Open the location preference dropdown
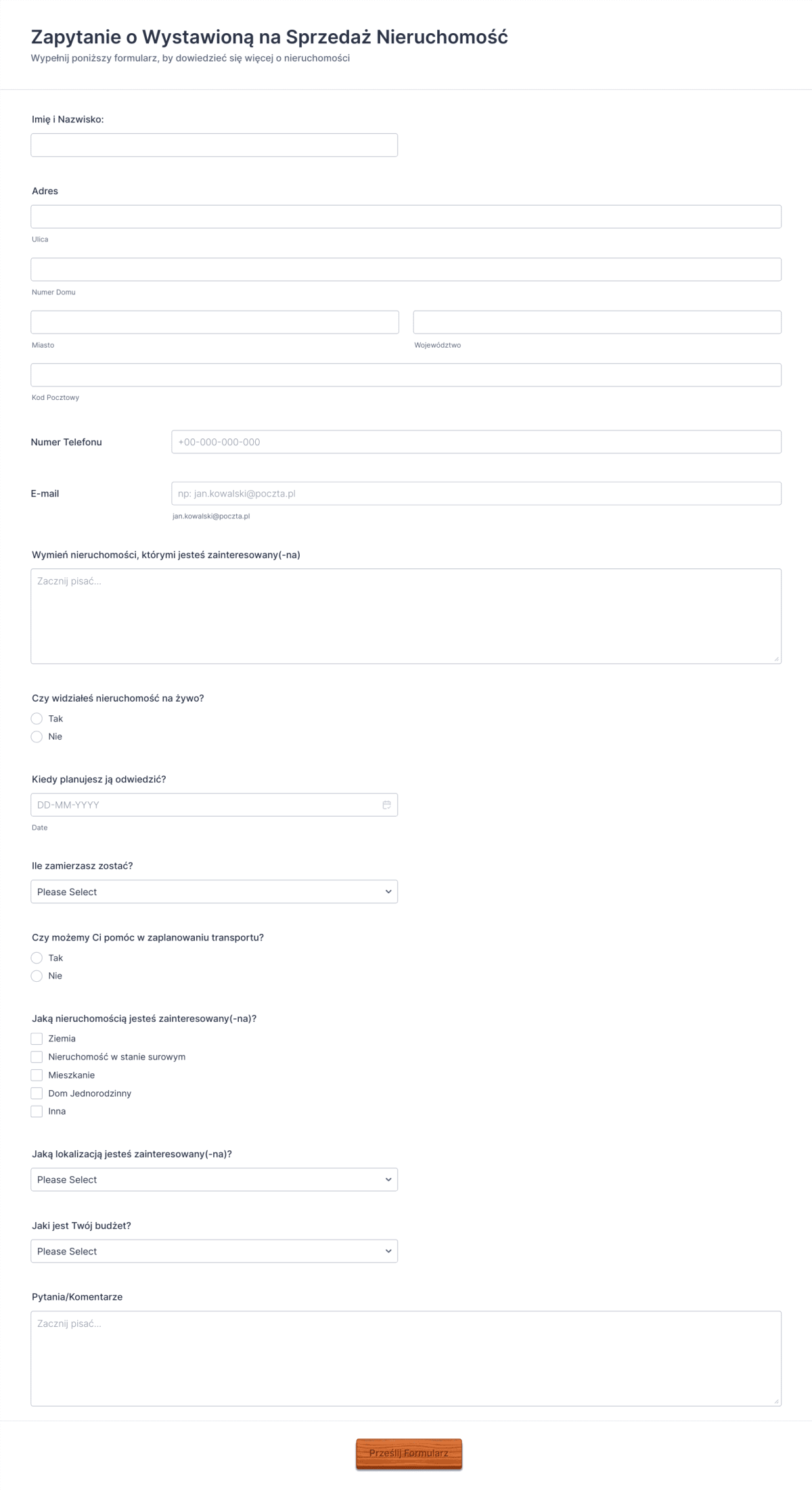 pos(214,1179)
